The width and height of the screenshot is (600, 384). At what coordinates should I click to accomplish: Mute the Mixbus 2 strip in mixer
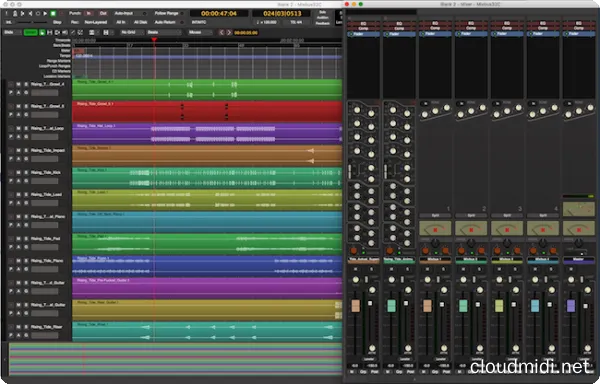tap(464, 269)
